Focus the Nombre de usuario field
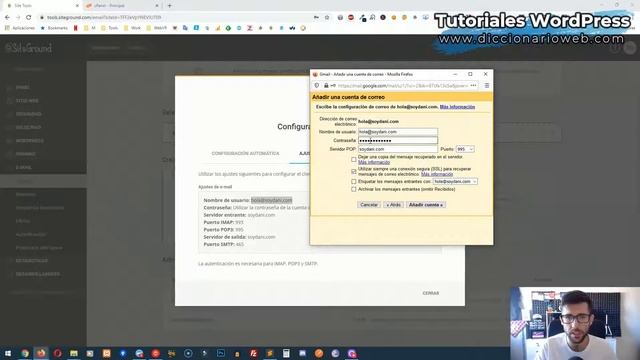 398,132
